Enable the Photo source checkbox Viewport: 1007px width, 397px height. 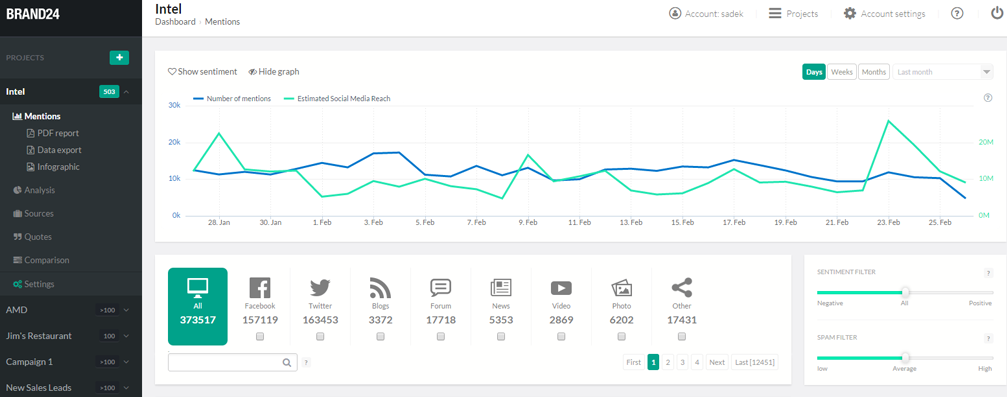[x=621, y=337]
